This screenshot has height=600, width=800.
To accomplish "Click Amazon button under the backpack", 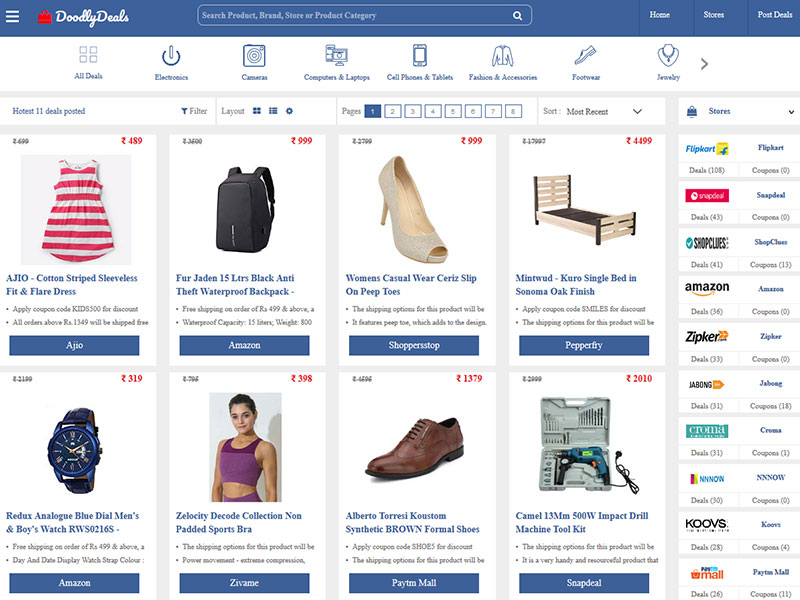I will (244, 345).
